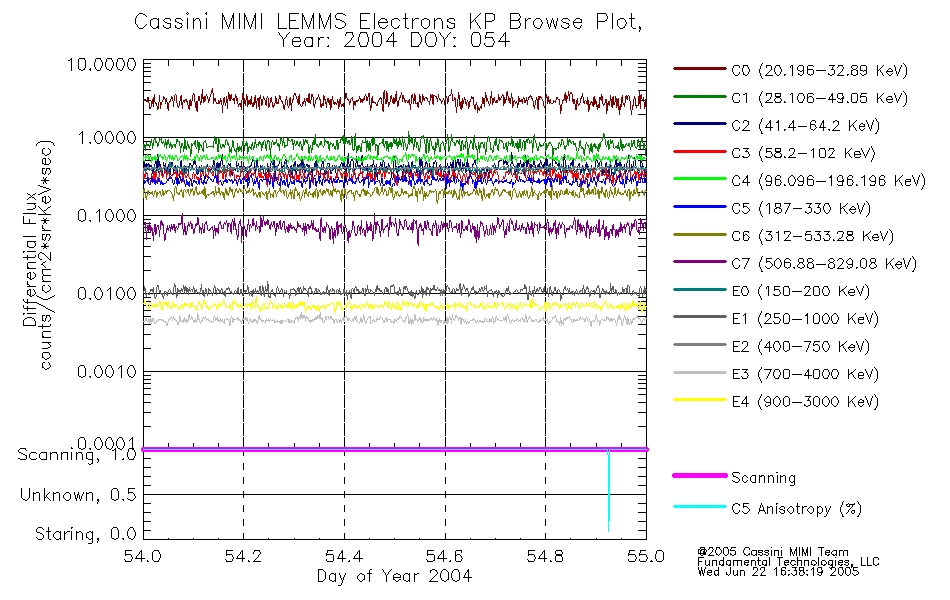Click the y-axis tick label 1.0000
Viewport: 950px width, 600px height.
pyautogui.click(x=107, y=138)
